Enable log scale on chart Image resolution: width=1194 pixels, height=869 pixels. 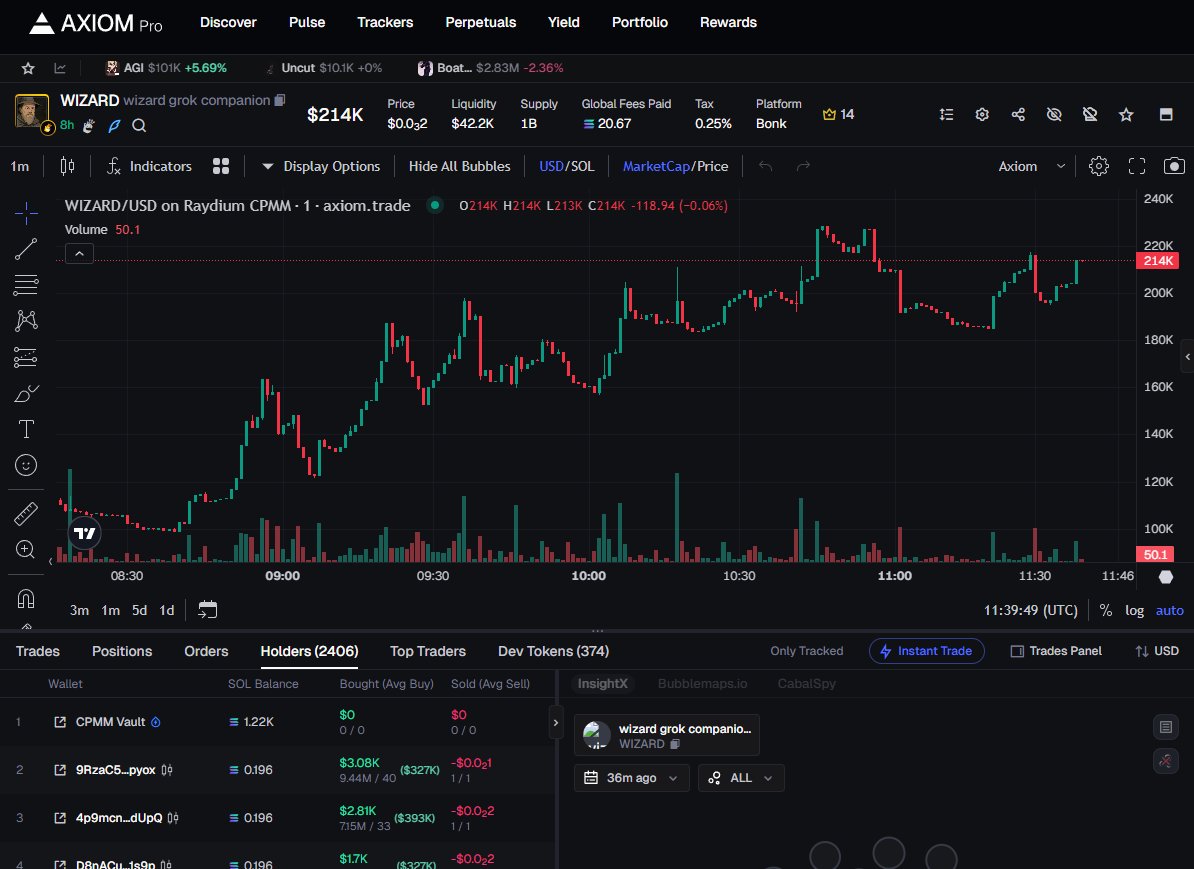point(1135,610)
